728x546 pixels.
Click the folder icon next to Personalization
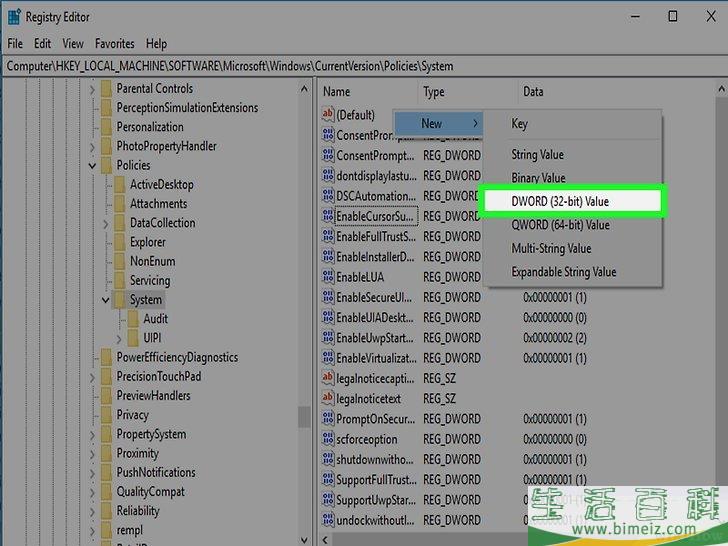click(106, 127)
